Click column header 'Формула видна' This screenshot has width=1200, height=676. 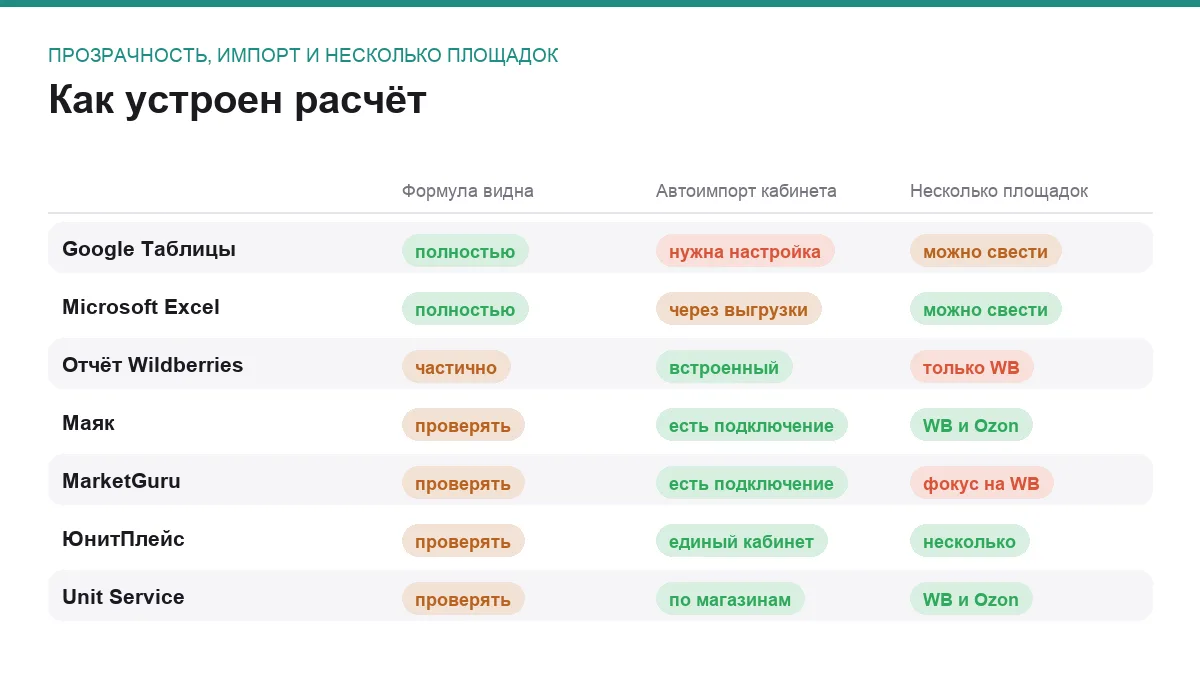467,191
